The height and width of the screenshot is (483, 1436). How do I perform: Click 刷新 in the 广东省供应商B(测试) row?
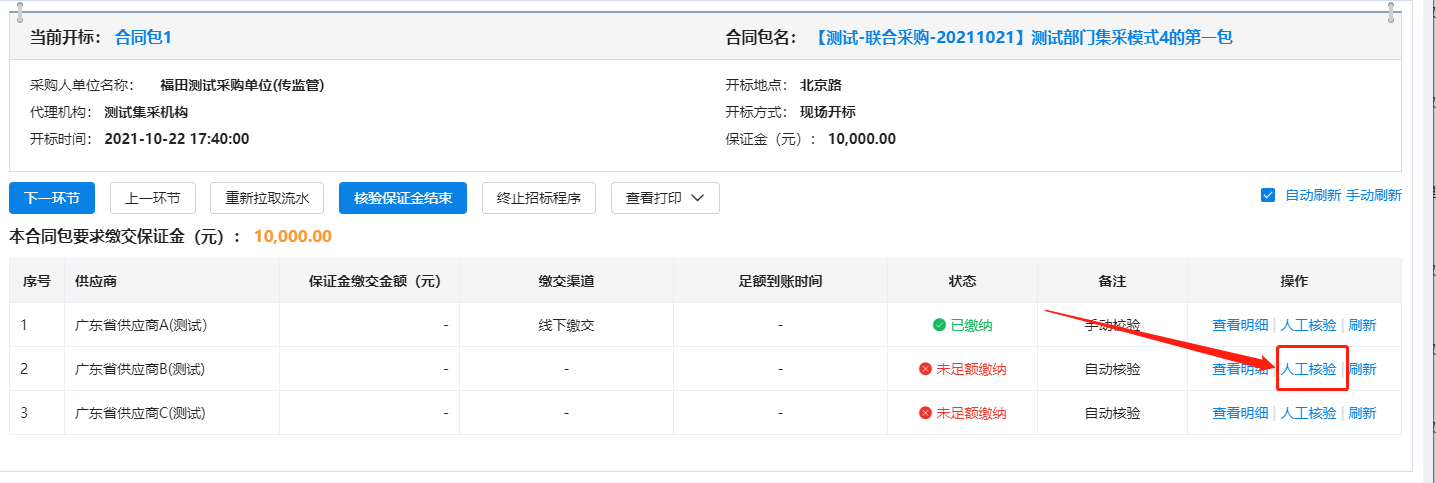click(1362, 369)
